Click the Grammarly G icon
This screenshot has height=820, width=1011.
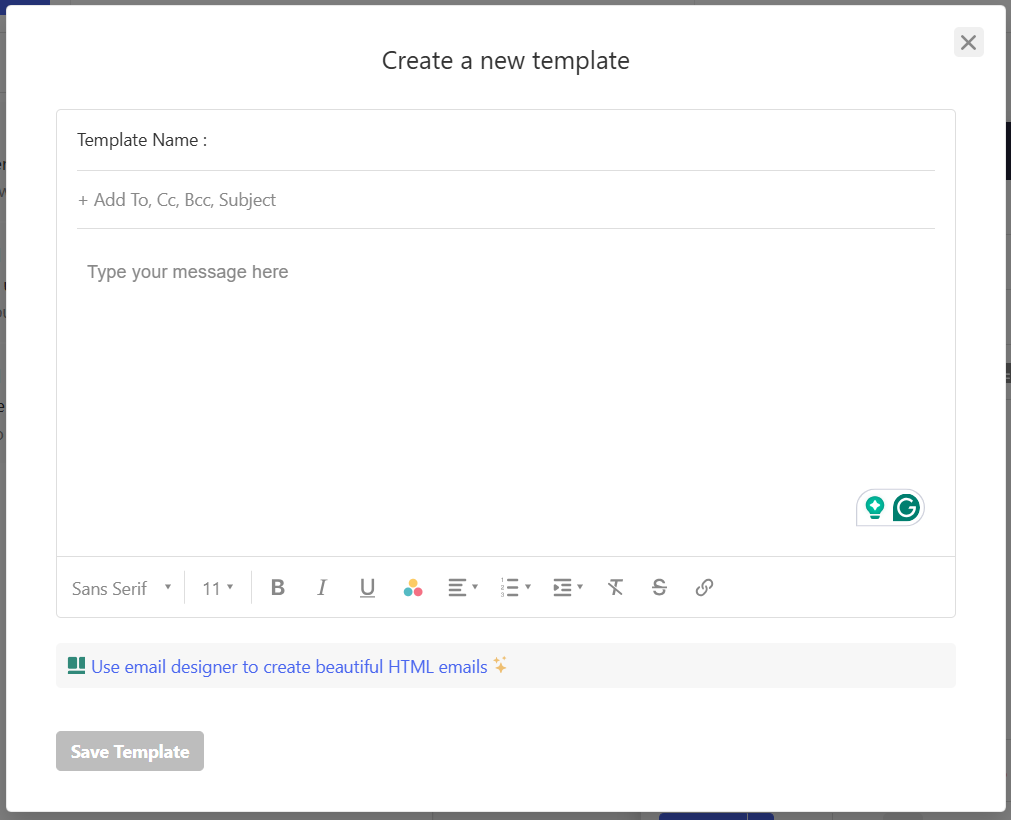tap(906, 507)
